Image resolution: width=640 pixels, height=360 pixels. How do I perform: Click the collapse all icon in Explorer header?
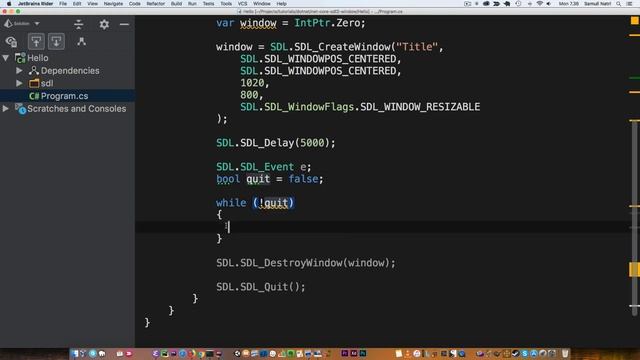click(x=78, y=24)
